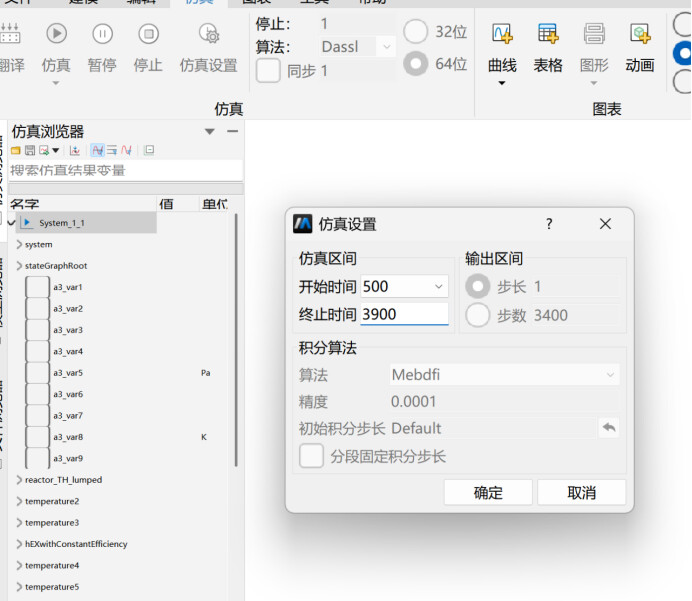Expand the hEXwithConstantEfficiency node

[19, 544]
